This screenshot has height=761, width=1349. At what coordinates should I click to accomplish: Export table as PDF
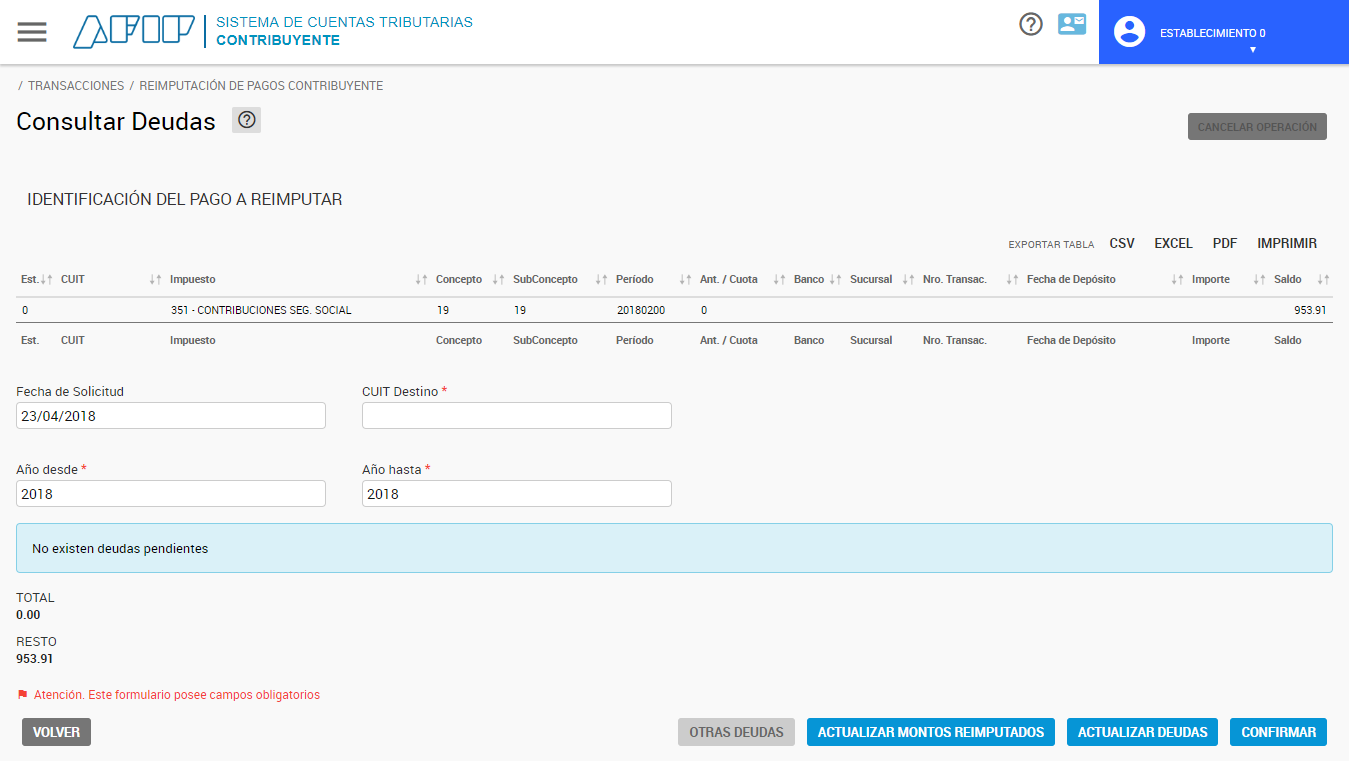point(1225,243)
